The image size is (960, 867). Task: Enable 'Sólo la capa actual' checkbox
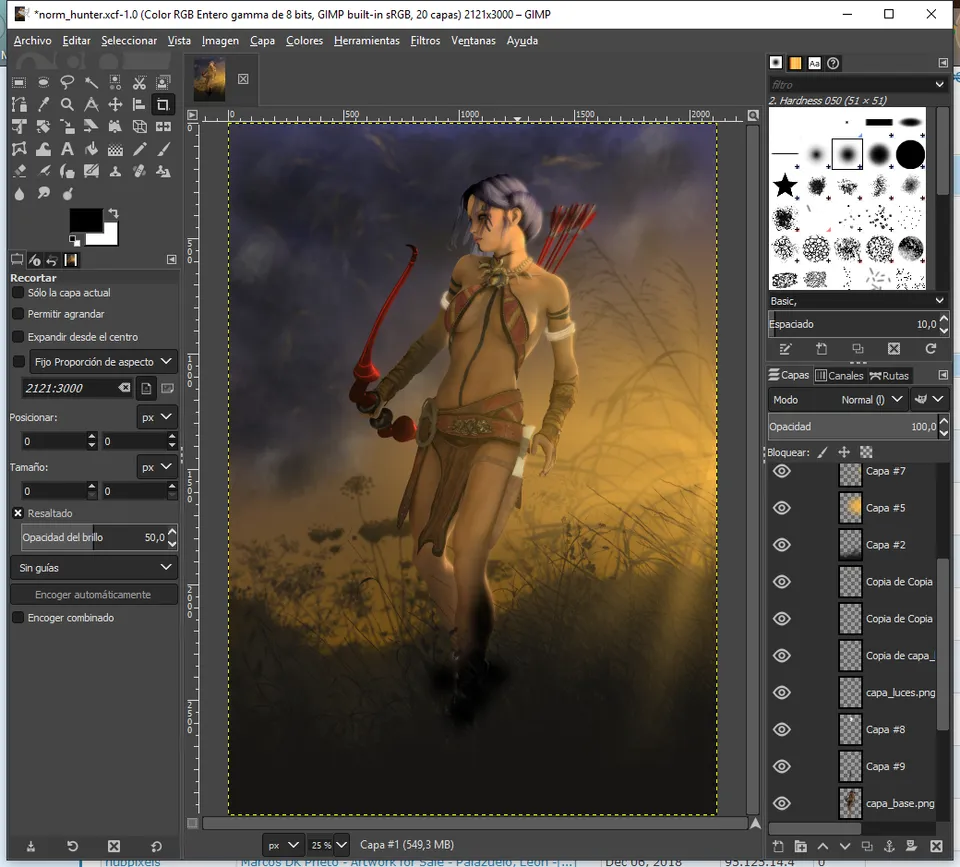18,293
